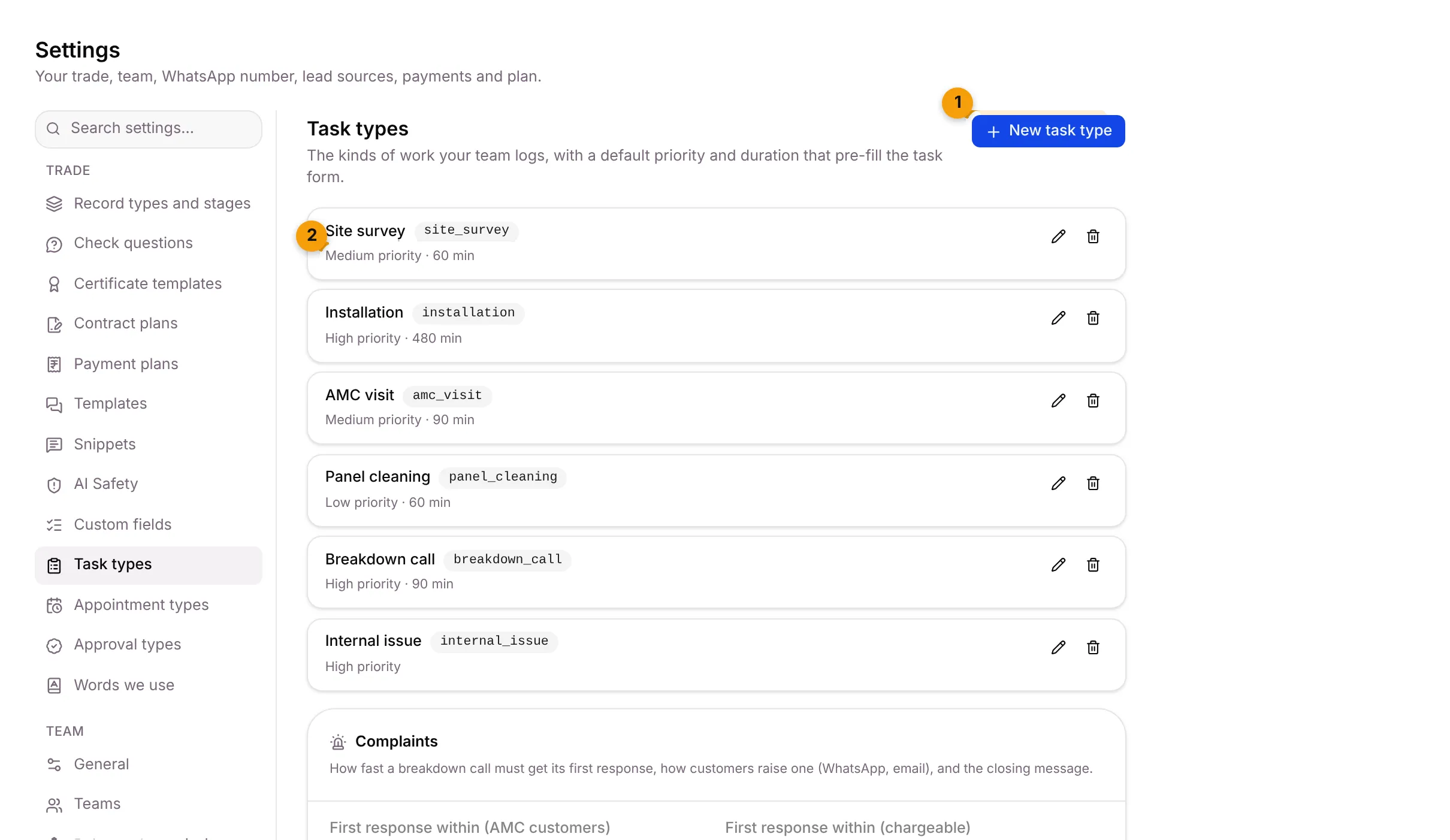This screenshot has height=840, width=1450.
Task: Click the Task types page heading
Action: [358, 129]
